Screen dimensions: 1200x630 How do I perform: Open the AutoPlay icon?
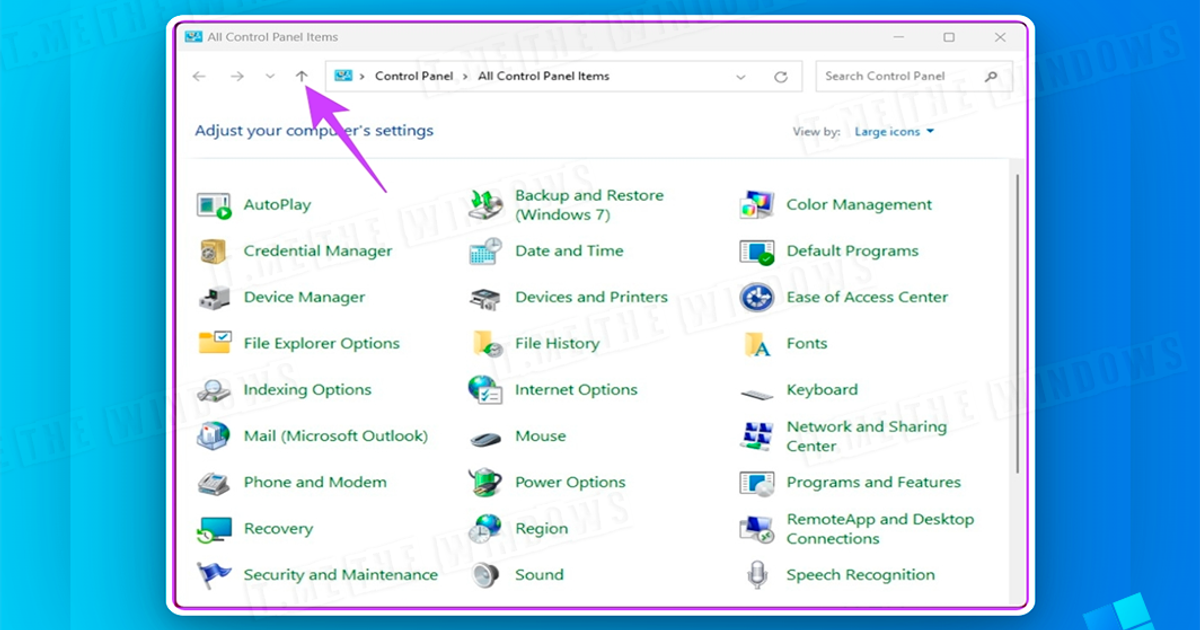coord(214,205)
